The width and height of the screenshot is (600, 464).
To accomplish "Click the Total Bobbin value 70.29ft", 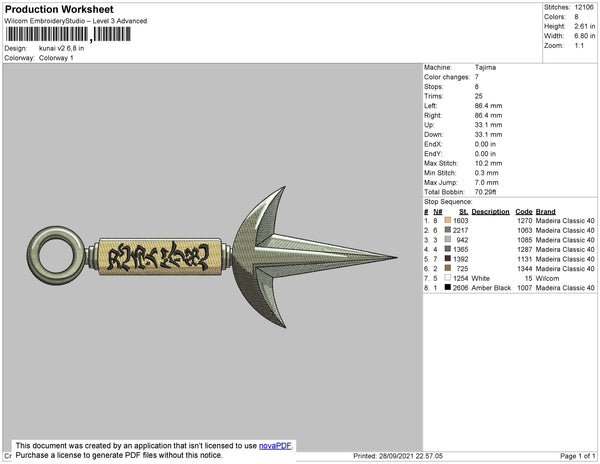I will pos(485,192).
